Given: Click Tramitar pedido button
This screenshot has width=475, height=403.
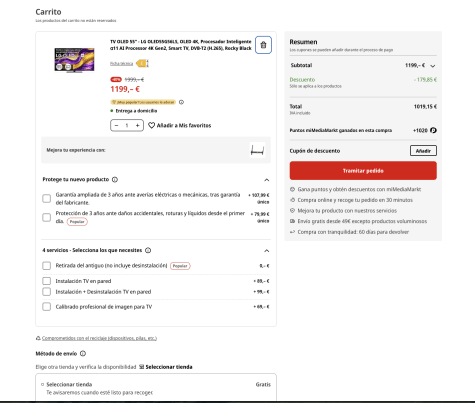Looking at the screenshot, I should pyautogui.click(x=363, y=171).
